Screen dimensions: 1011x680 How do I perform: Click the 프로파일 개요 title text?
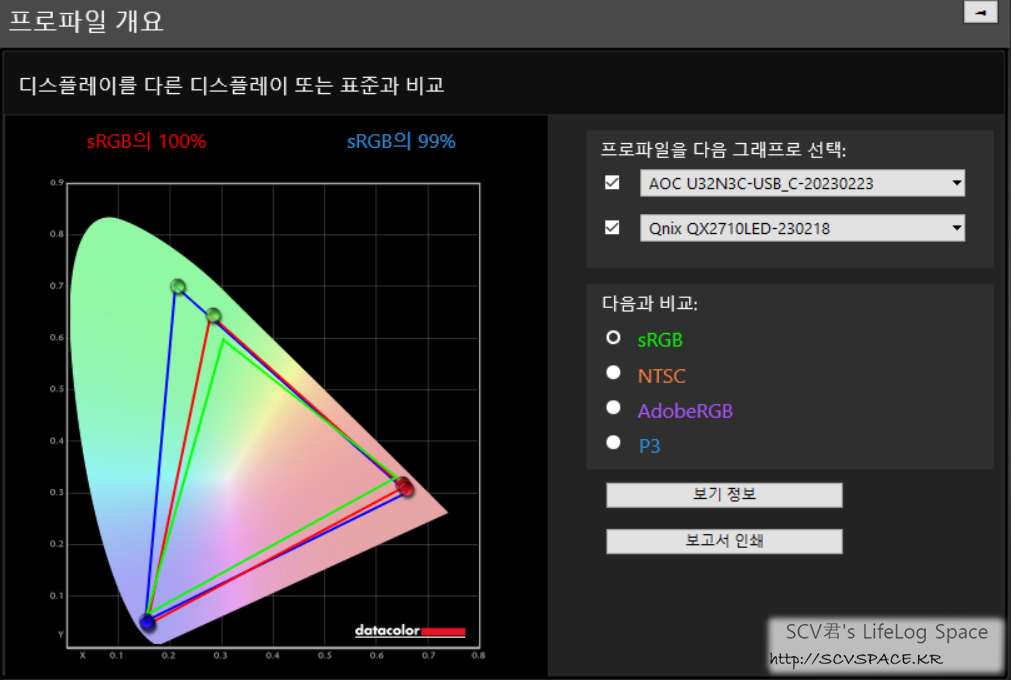tap(86, 21)
